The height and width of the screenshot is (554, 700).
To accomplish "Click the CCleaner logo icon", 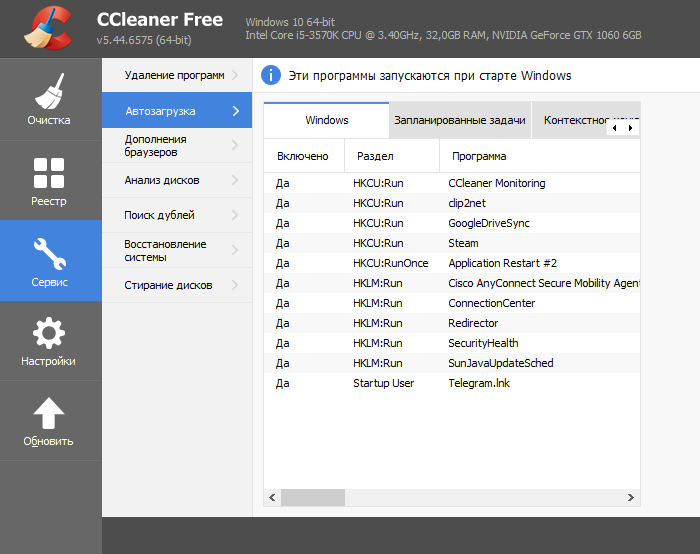I will coord(48,28).
